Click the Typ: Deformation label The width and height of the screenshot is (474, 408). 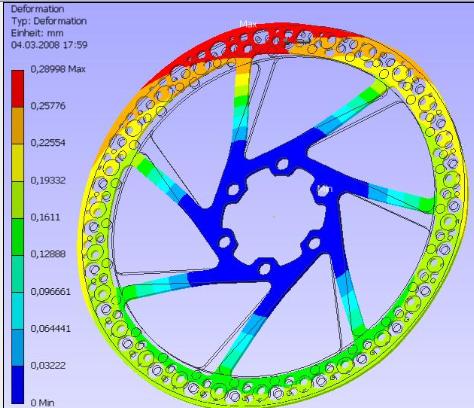(49, 21)
